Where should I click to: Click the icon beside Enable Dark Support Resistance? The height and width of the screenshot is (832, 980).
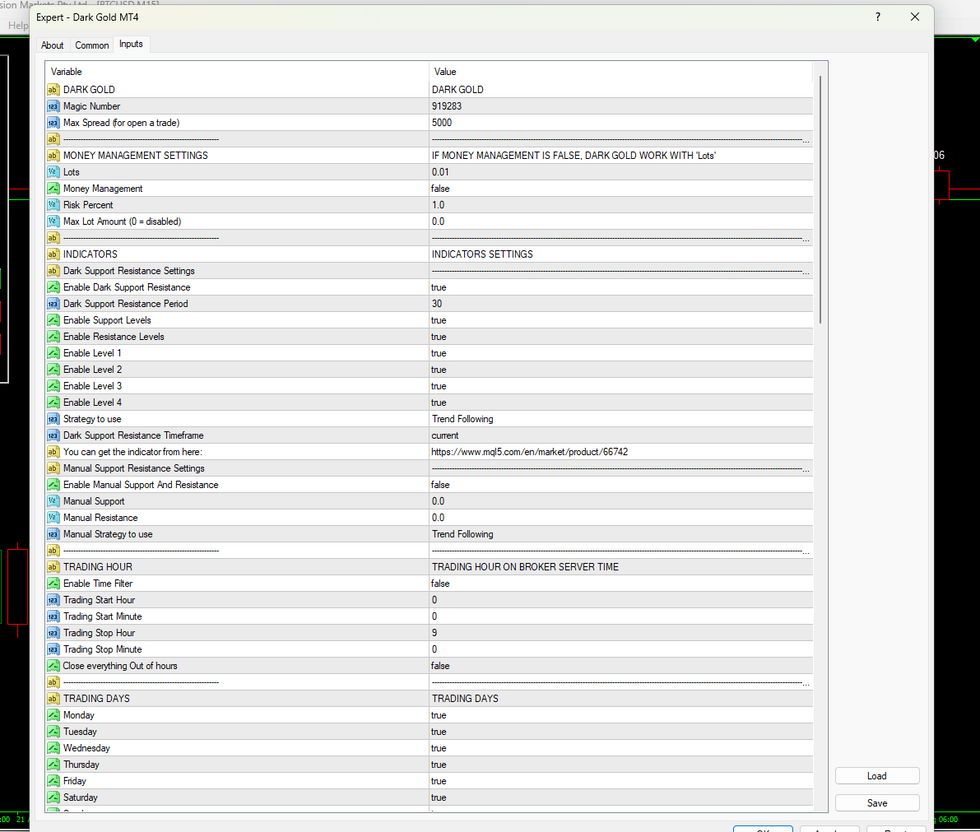(53, 287)
